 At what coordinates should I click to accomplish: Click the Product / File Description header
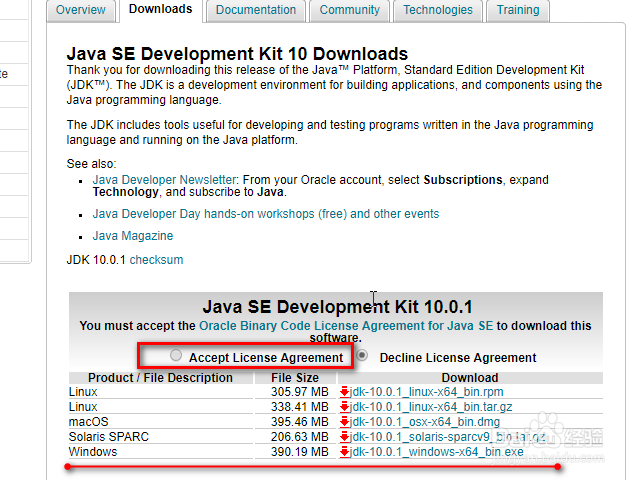coord(160,378)
